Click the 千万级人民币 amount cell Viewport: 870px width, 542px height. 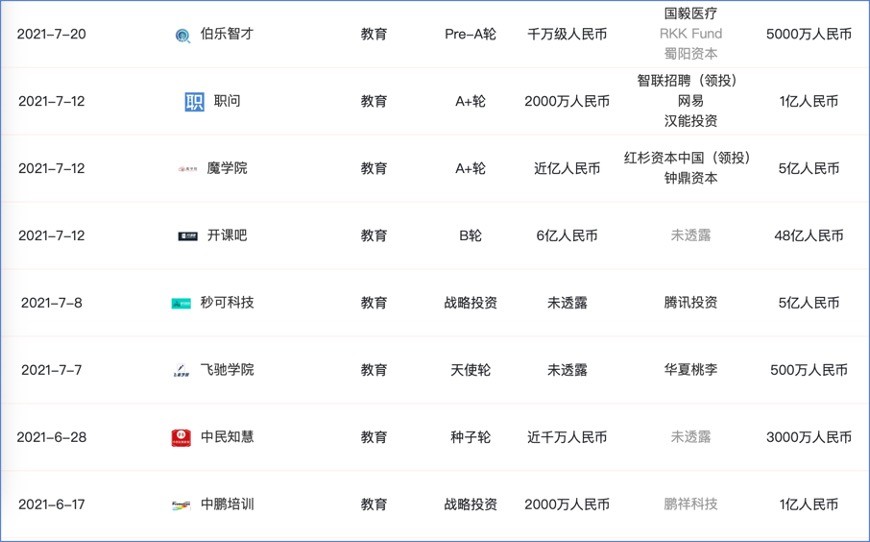(567, 34)
